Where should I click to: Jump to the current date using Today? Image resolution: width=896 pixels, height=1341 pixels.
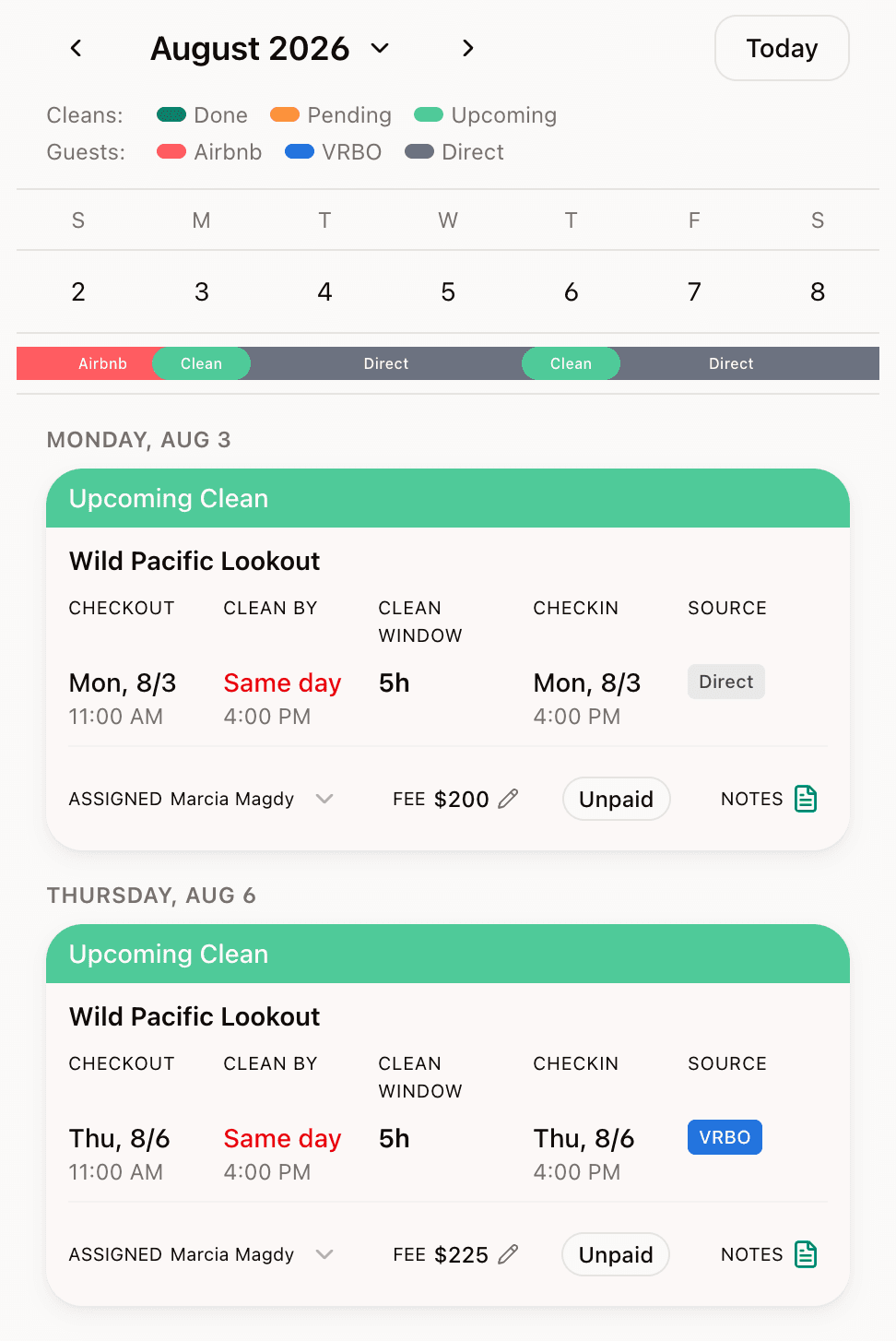point(781,48)
